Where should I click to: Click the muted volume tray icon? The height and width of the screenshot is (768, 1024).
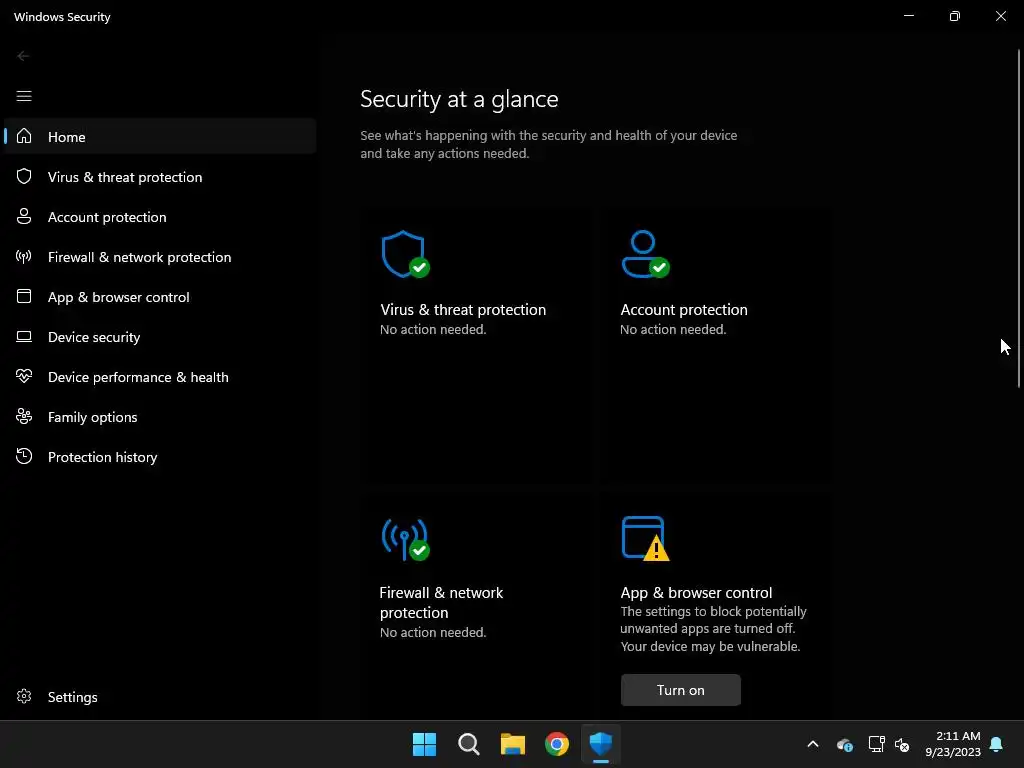tap(902, 744)
